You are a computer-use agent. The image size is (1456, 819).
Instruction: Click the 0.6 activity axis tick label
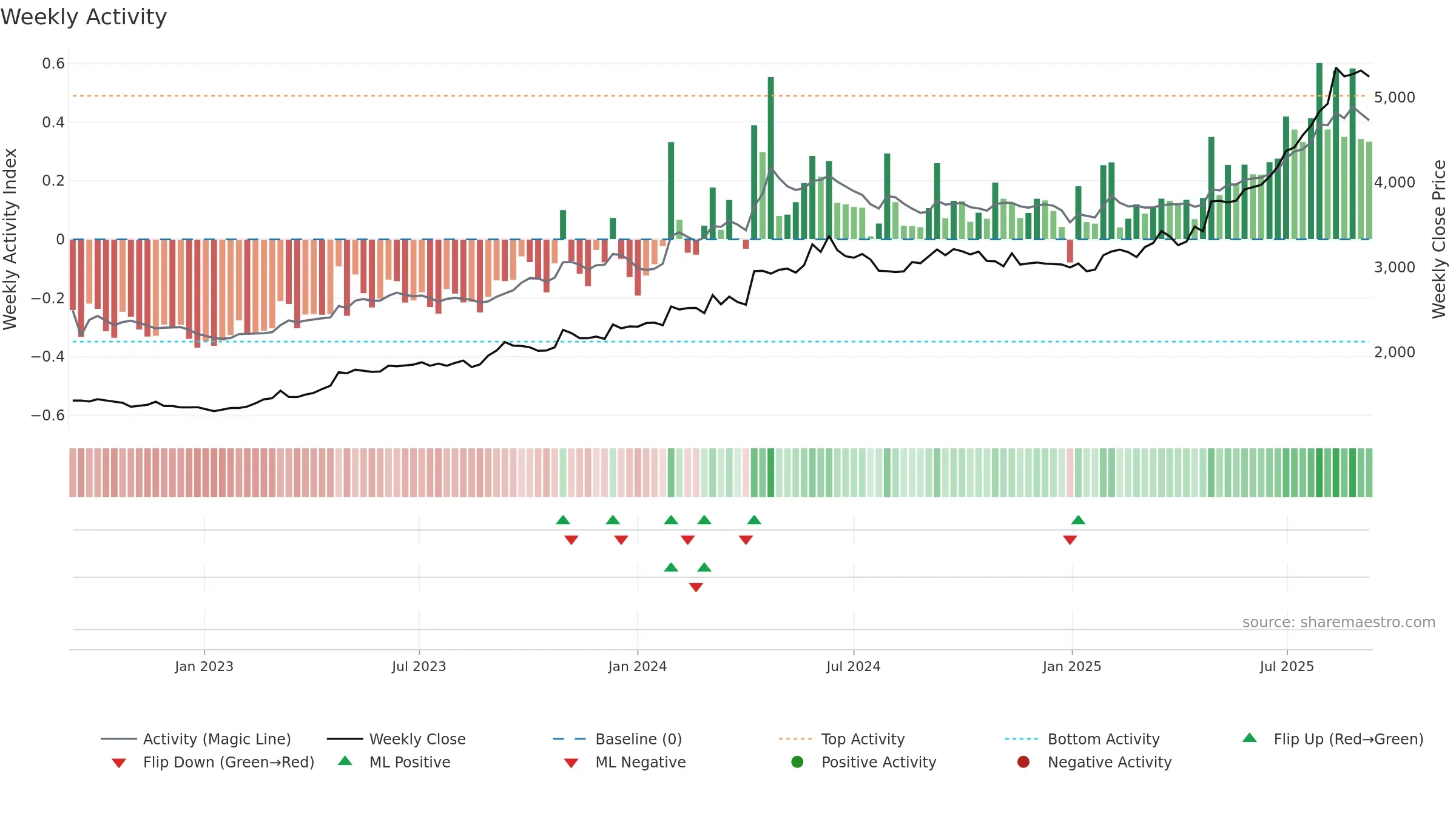click(x=53, y=63)
